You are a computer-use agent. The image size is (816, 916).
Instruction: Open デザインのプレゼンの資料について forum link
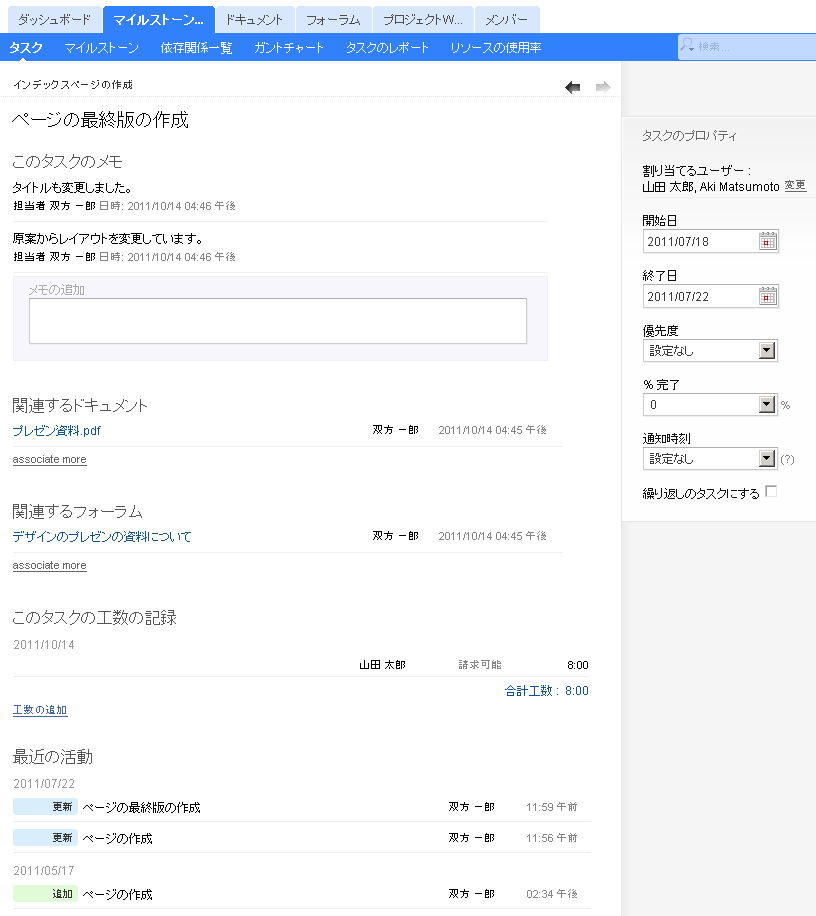102,536
